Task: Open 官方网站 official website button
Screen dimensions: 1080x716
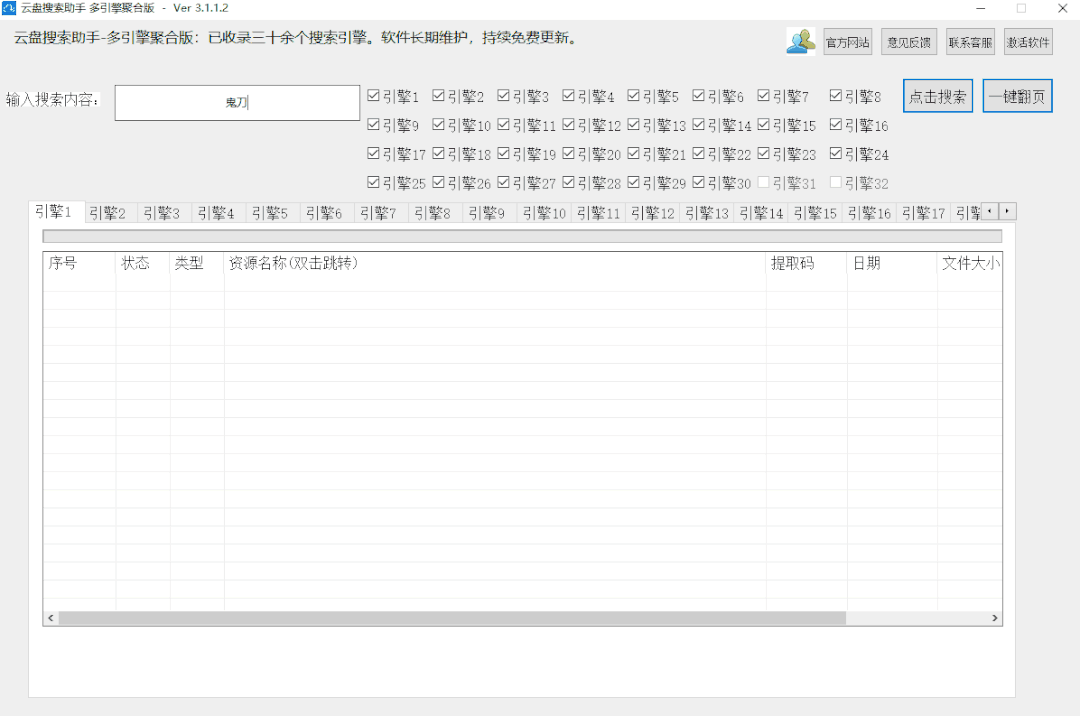Action: [x=847, y=43]
